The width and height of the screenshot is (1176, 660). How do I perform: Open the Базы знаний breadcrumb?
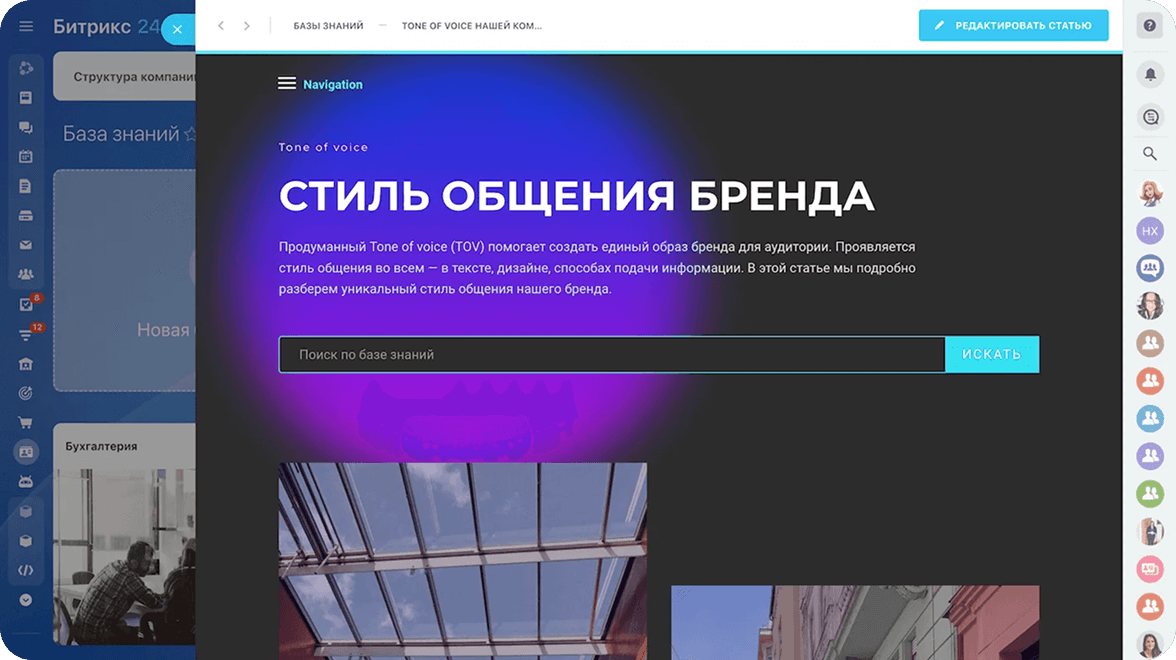click(328, 26)
